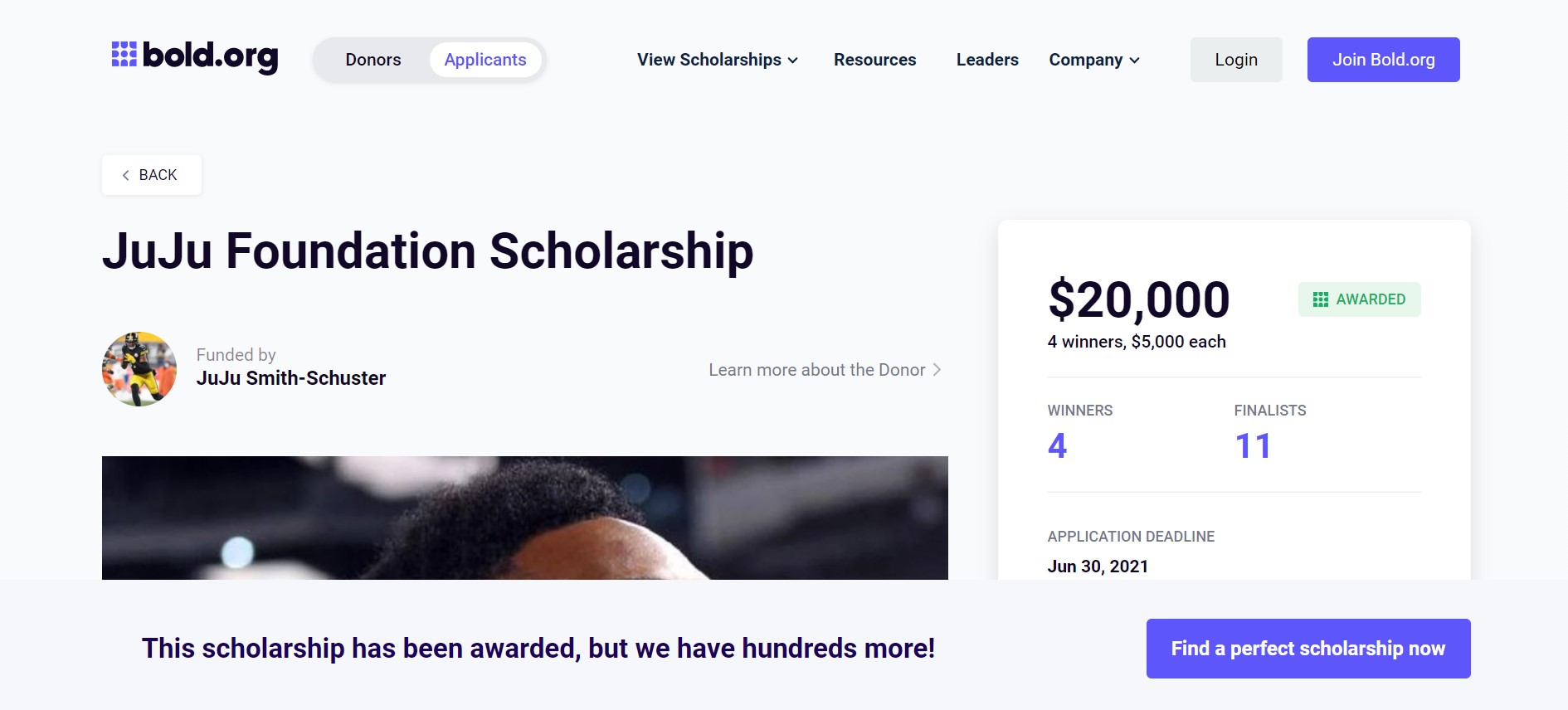Click the bold.org grid logo icon

[124, 55]
